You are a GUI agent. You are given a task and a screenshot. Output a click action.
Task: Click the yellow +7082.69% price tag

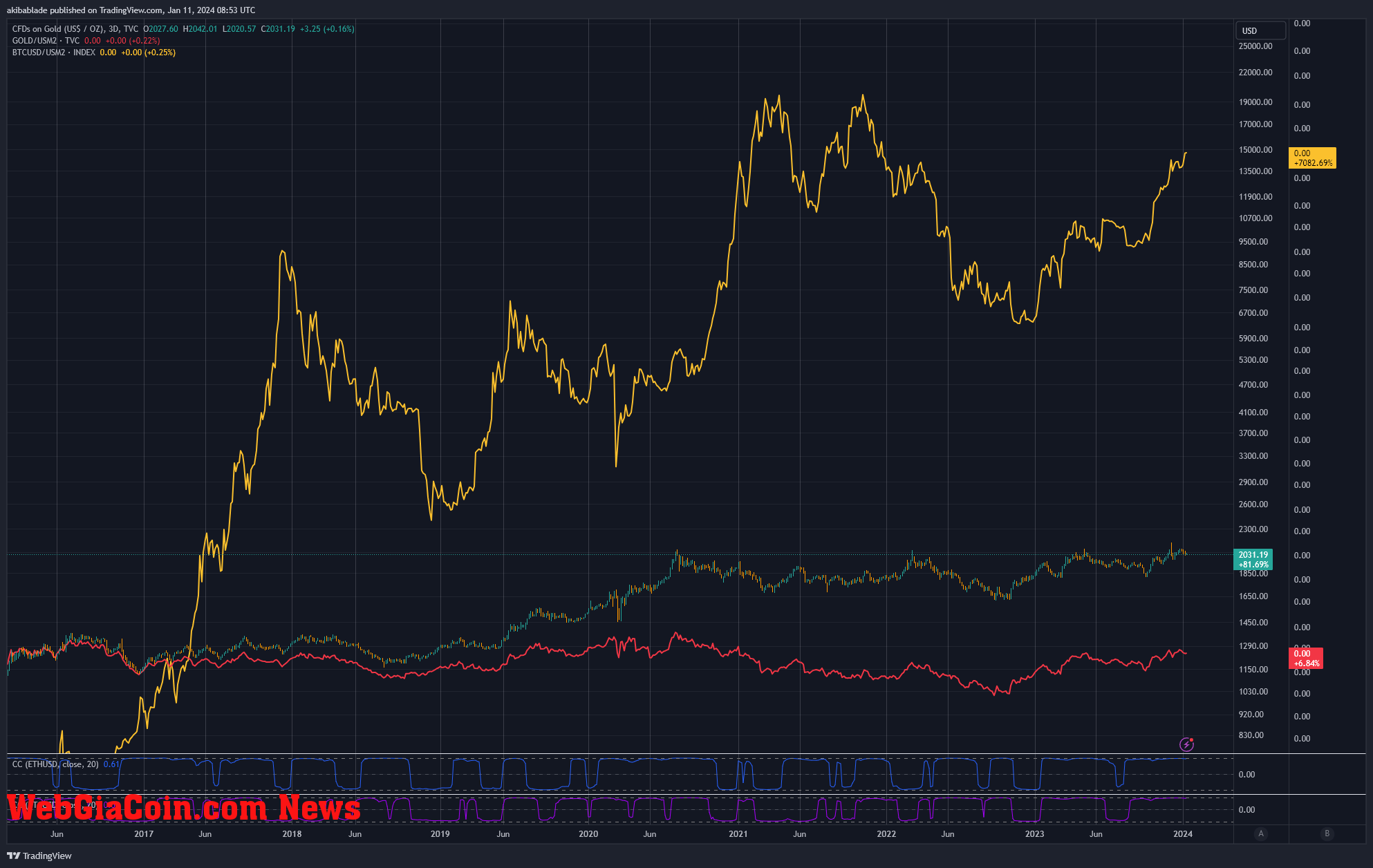point(1312,158)
